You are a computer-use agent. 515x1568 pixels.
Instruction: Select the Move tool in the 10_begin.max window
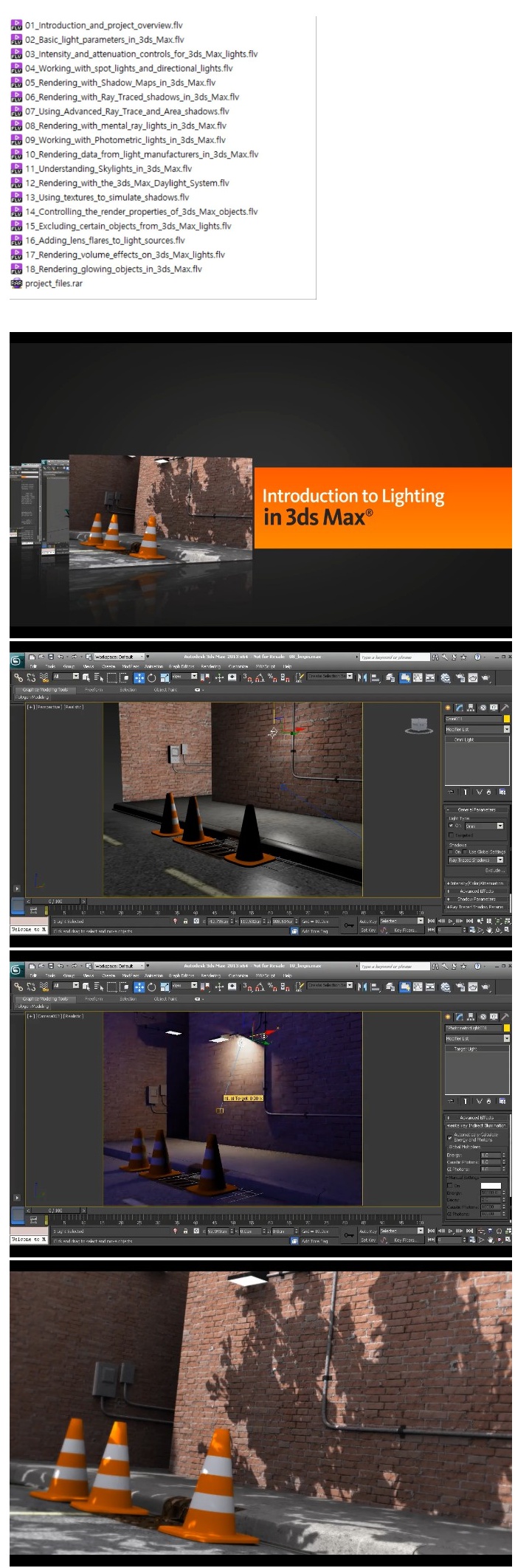point(139,986)
